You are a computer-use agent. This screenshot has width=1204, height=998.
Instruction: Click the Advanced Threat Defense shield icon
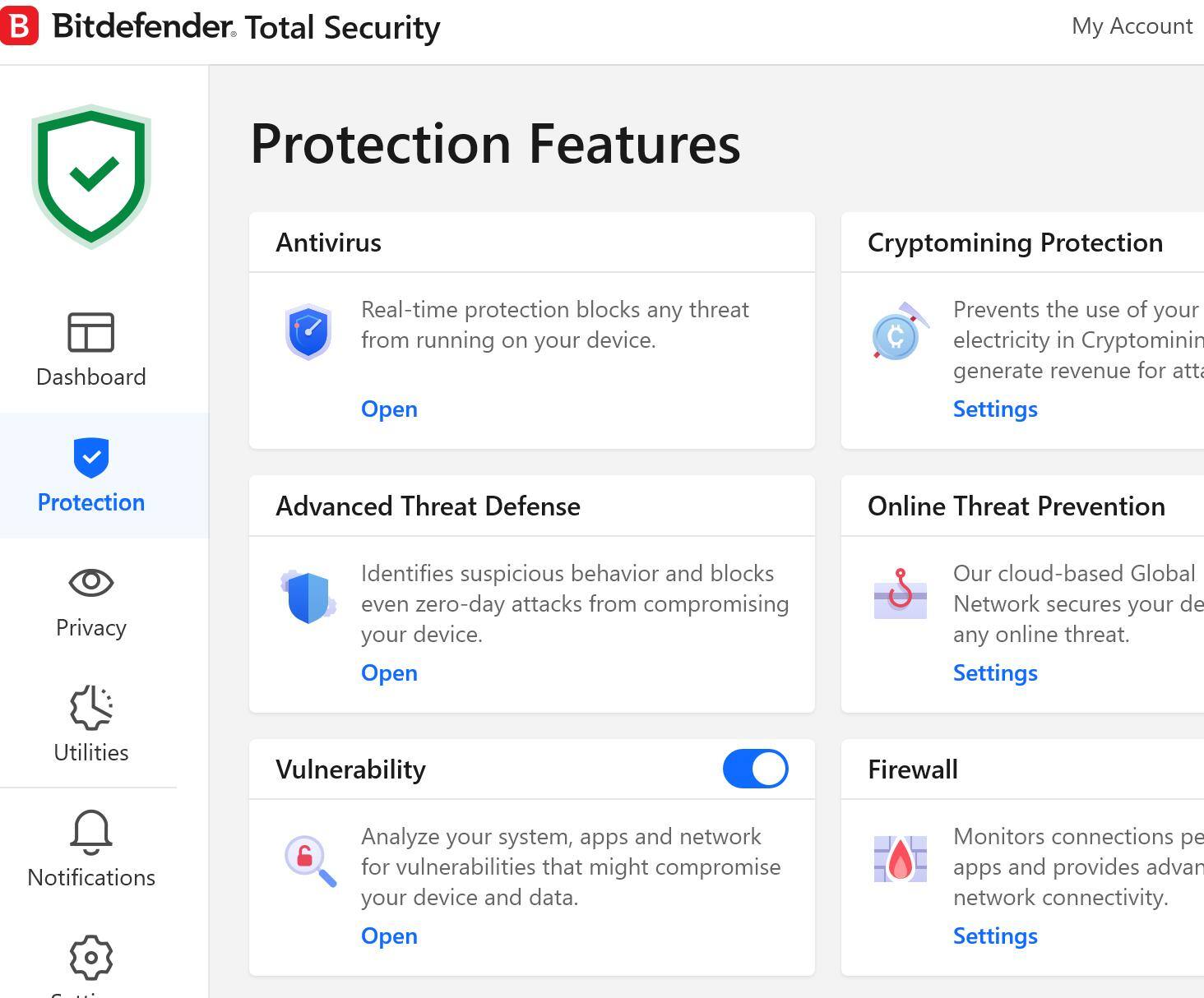click(x=308, y=596)
